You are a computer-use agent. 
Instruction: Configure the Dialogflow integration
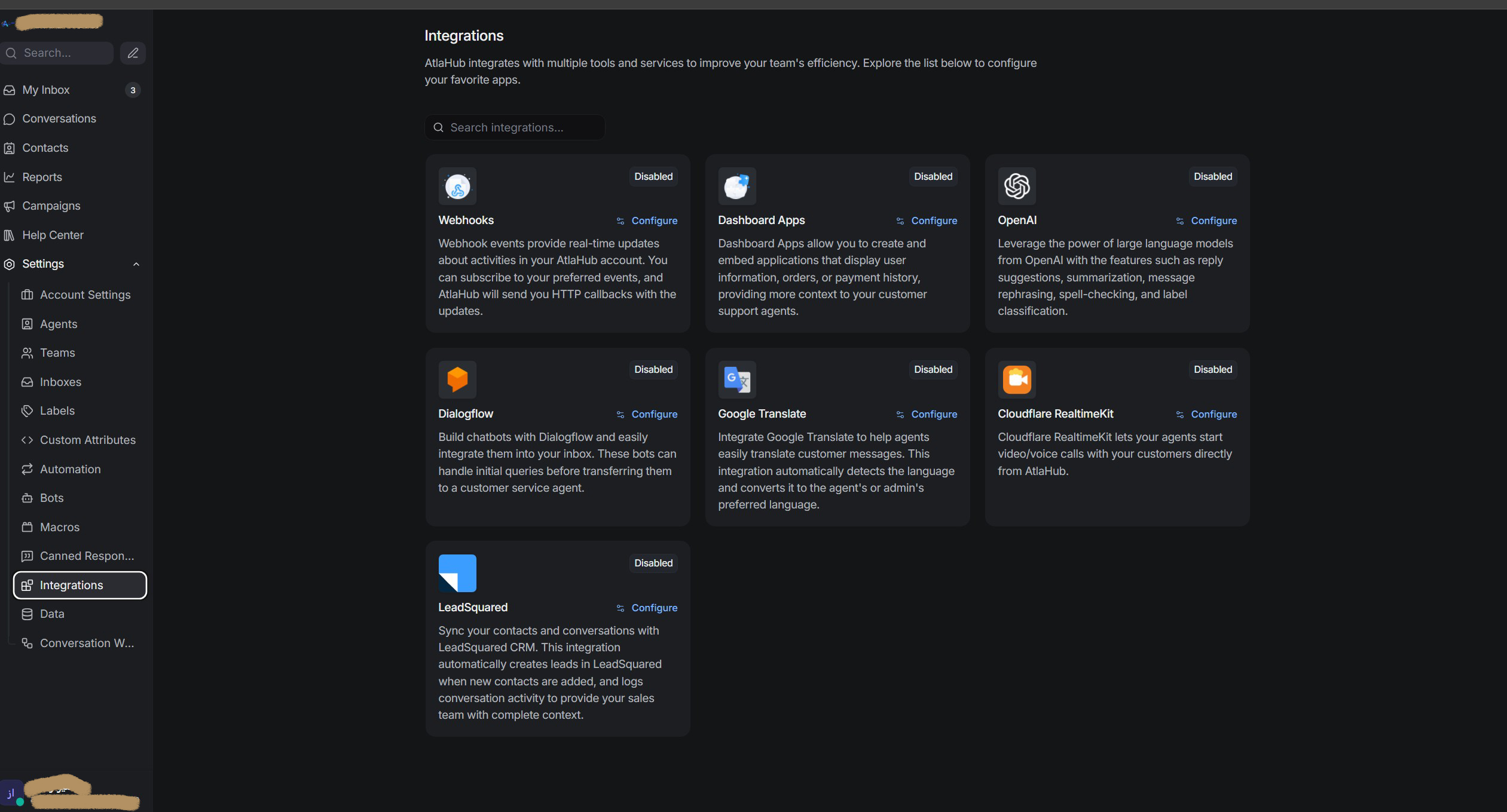pos(647,415)
